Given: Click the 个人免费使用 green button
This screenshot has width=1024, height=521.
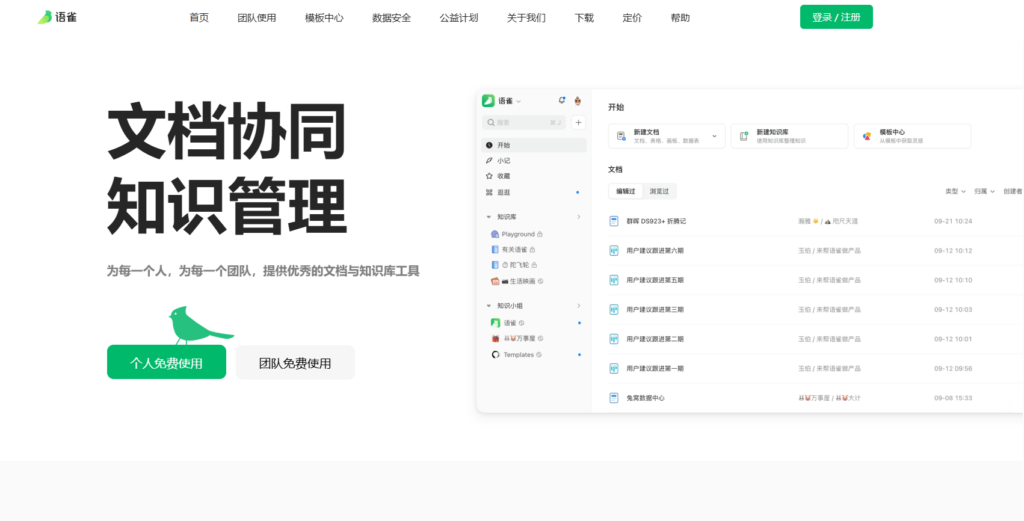Looking at the screenshot, I should tap(166, 362).
